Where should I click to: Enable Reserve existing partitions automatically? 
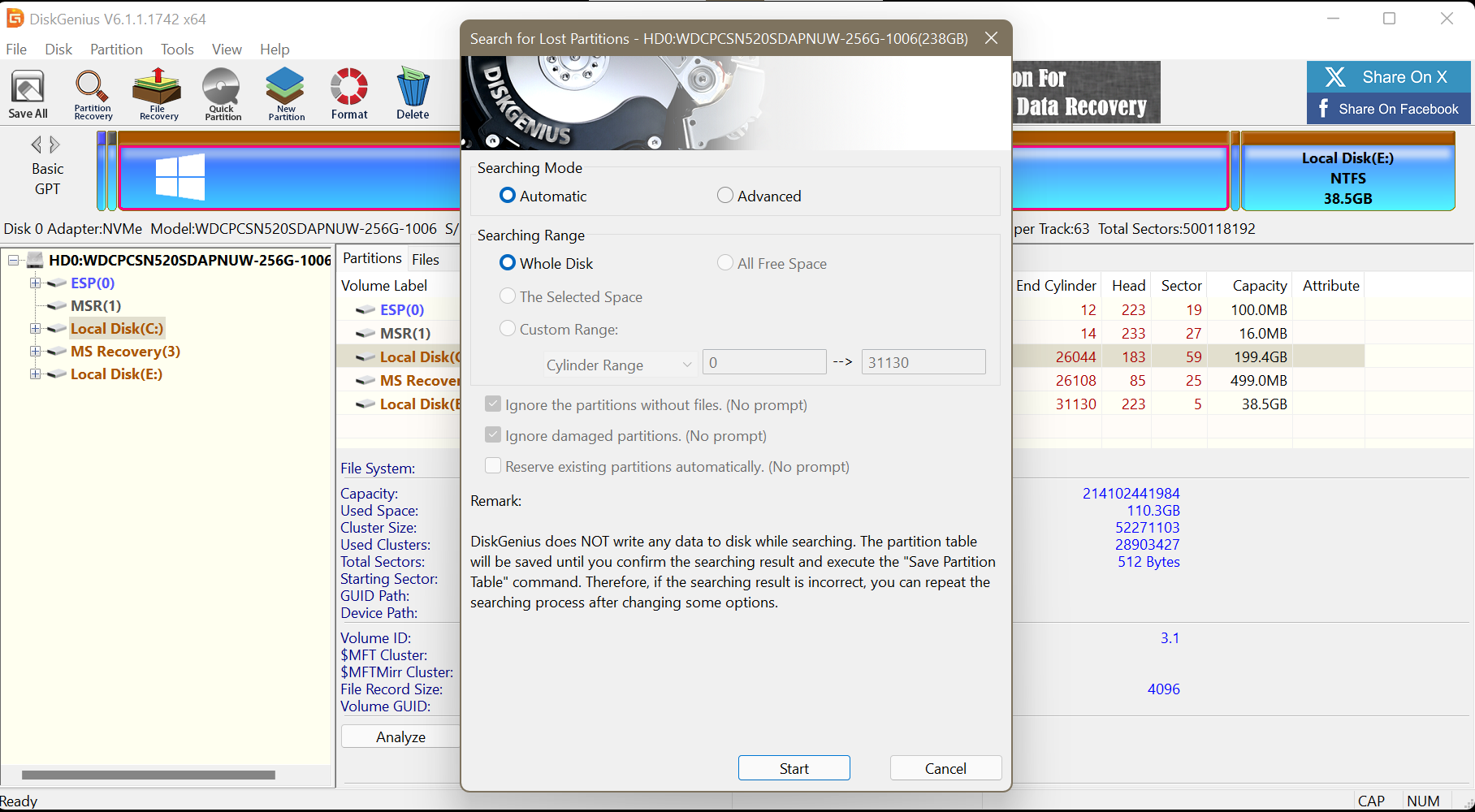pyautogui.click(x=493, y=466)
